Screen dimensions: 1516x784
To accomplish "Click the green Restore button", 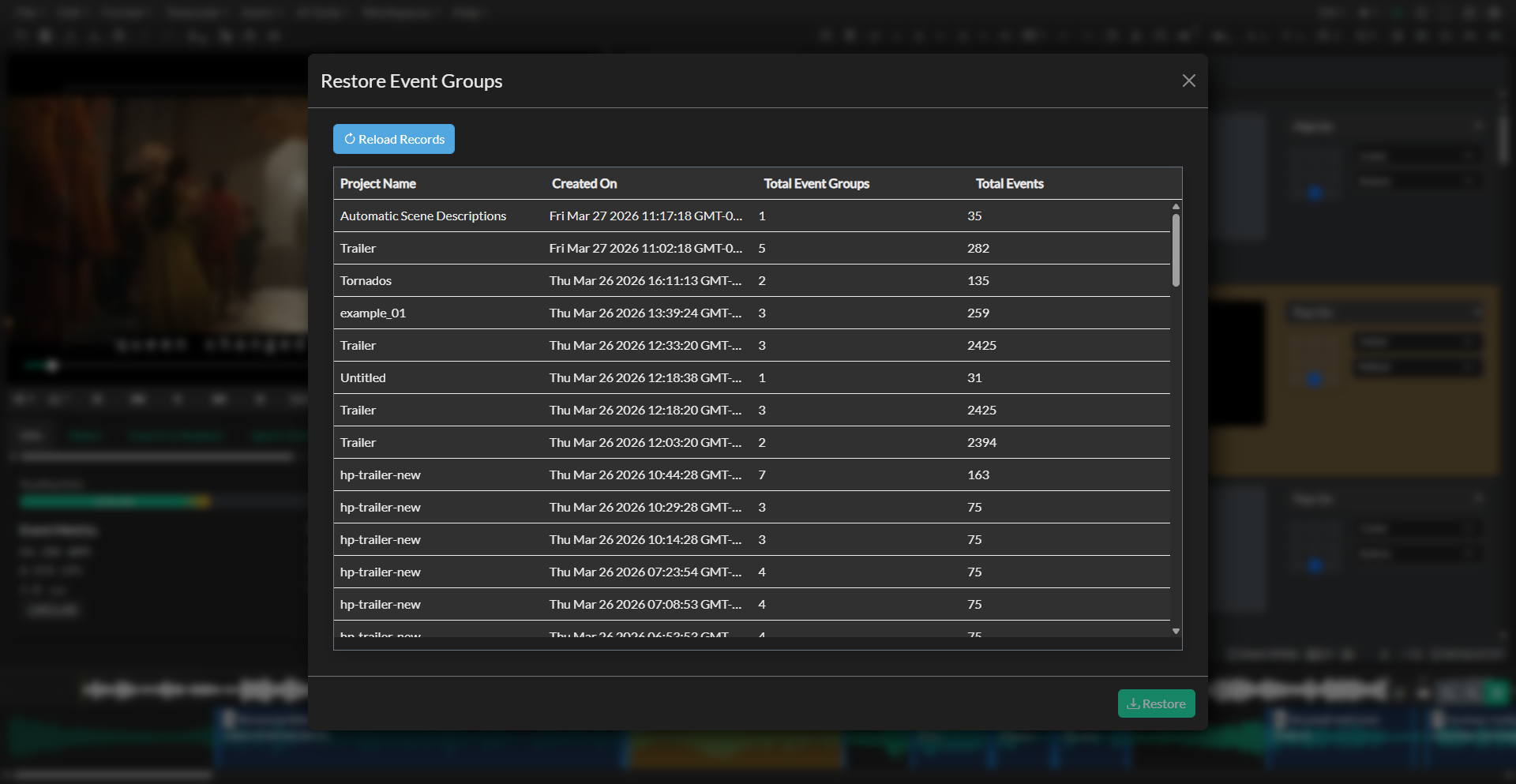I will coord(1156,703).
